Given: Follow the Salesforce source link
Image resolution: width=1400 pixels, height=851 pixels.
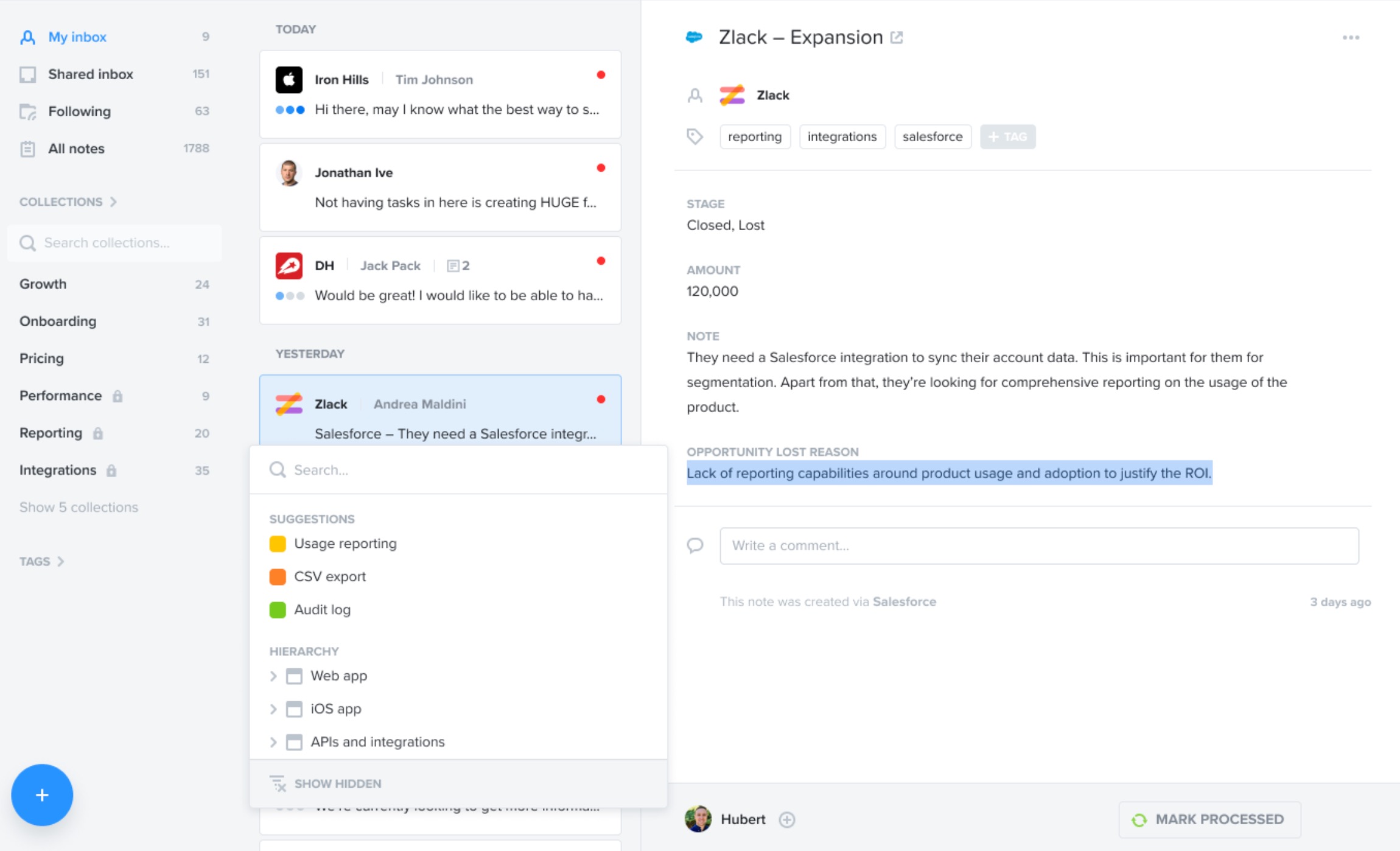Looking at the screenshot, I should pos(905,602).
